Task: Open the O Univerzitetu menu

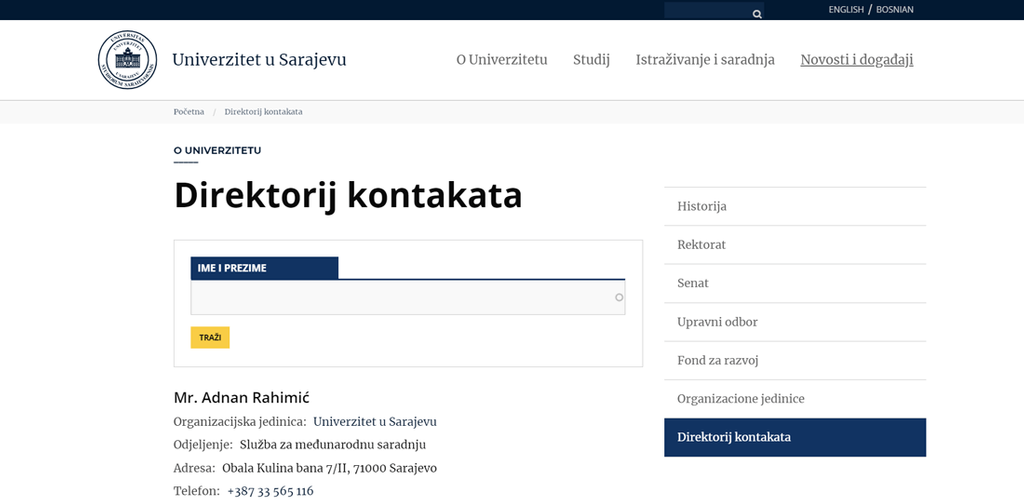Action: (502, 59)
